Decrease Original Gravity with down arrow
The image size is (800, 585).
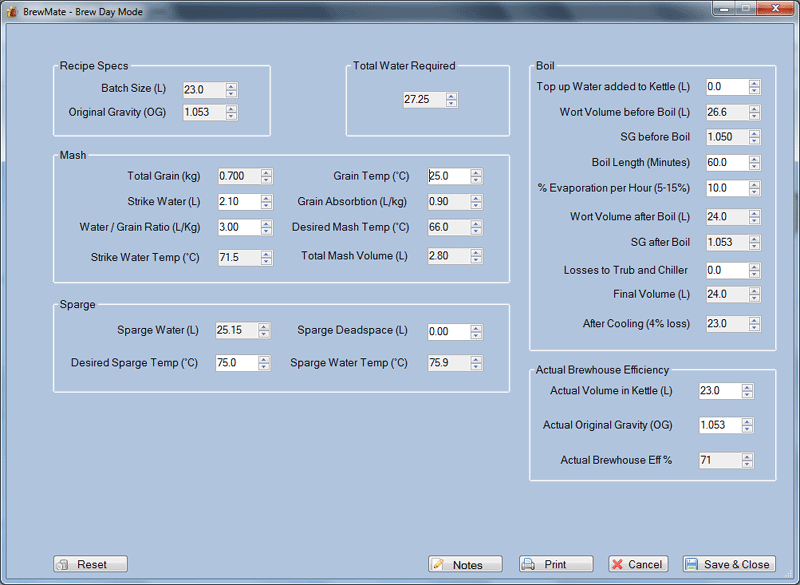pos(231,117)
